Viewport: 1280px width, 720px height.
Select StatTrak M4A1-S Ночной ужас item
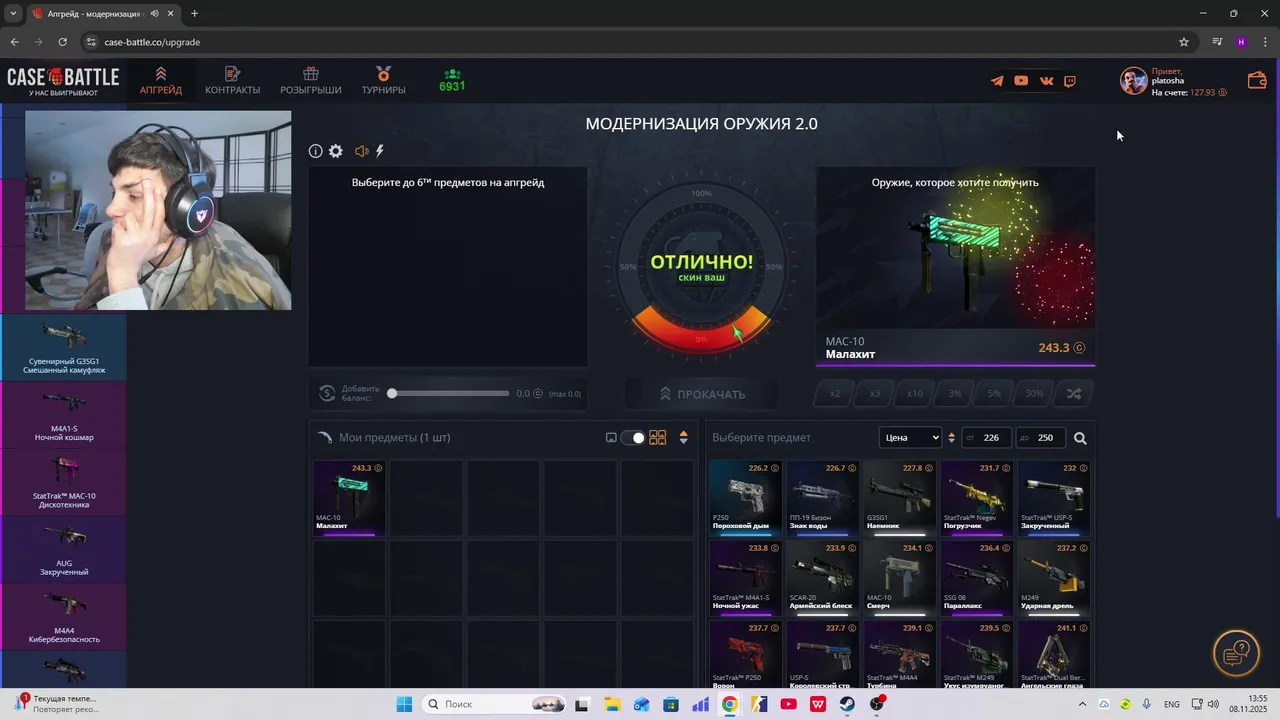[x=745, y=578]
